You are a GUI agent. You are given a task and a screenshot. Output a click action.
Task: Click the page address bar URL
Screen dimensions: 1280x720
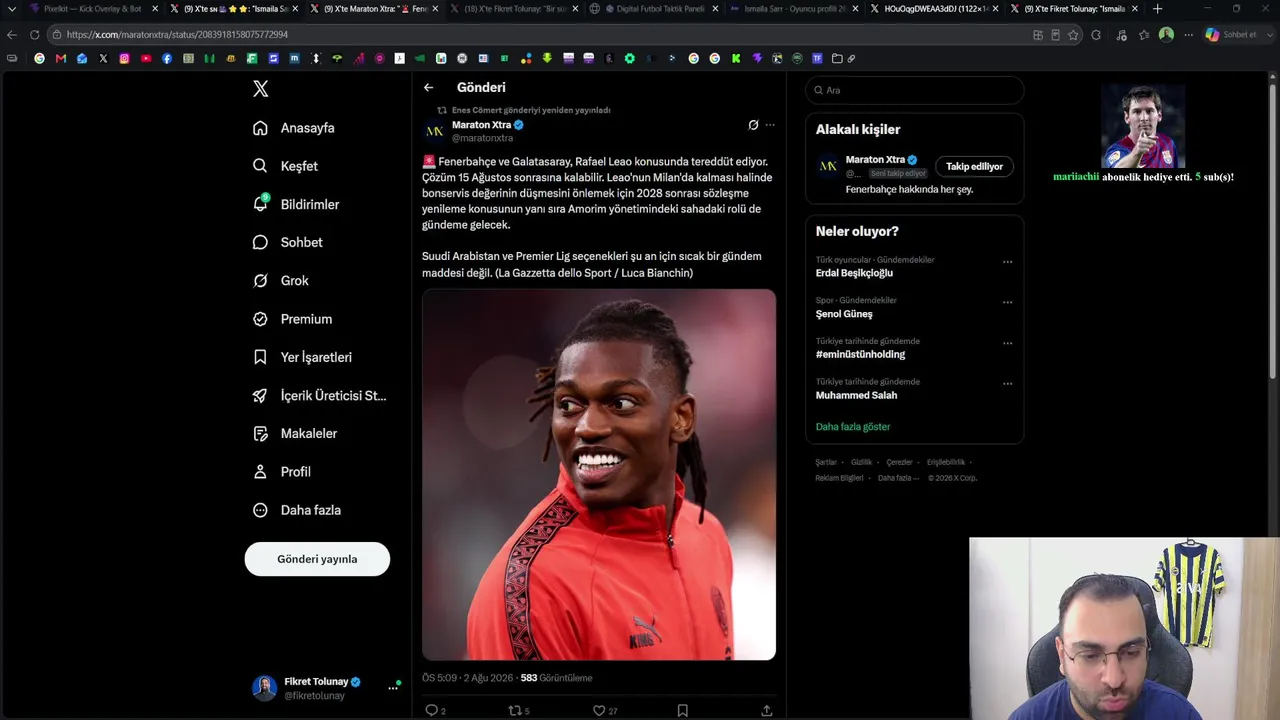tap(178, 34)
